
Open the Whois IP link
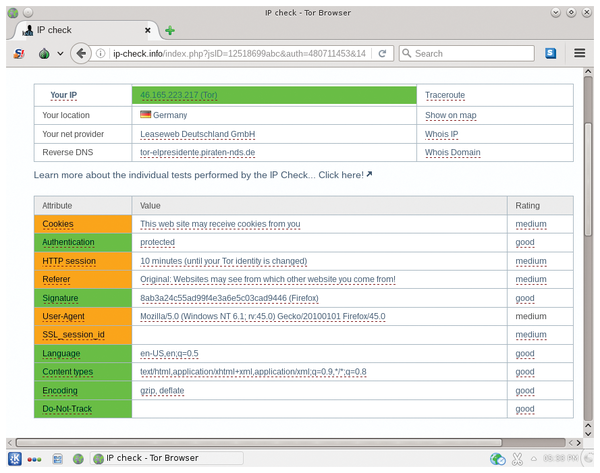tap(441, 134)
